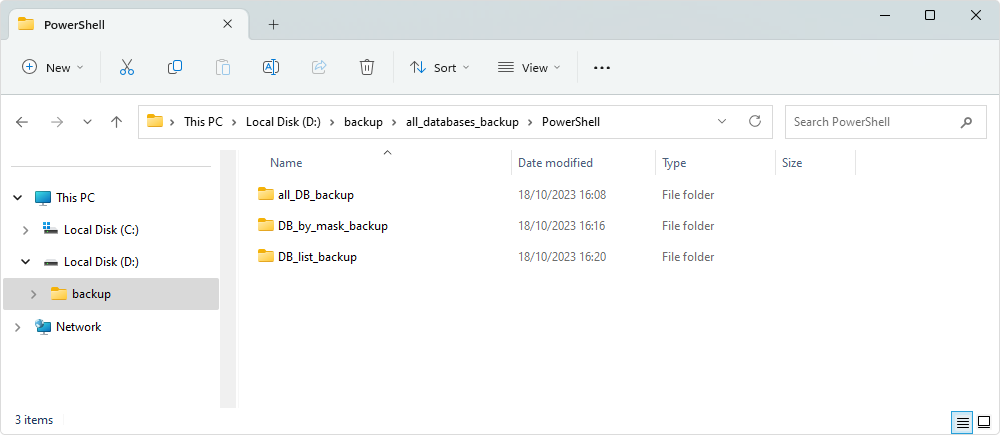This screenshot has width=1000, height=435.
Task: Open the New item dropdown
Action: tap(53, 68)
